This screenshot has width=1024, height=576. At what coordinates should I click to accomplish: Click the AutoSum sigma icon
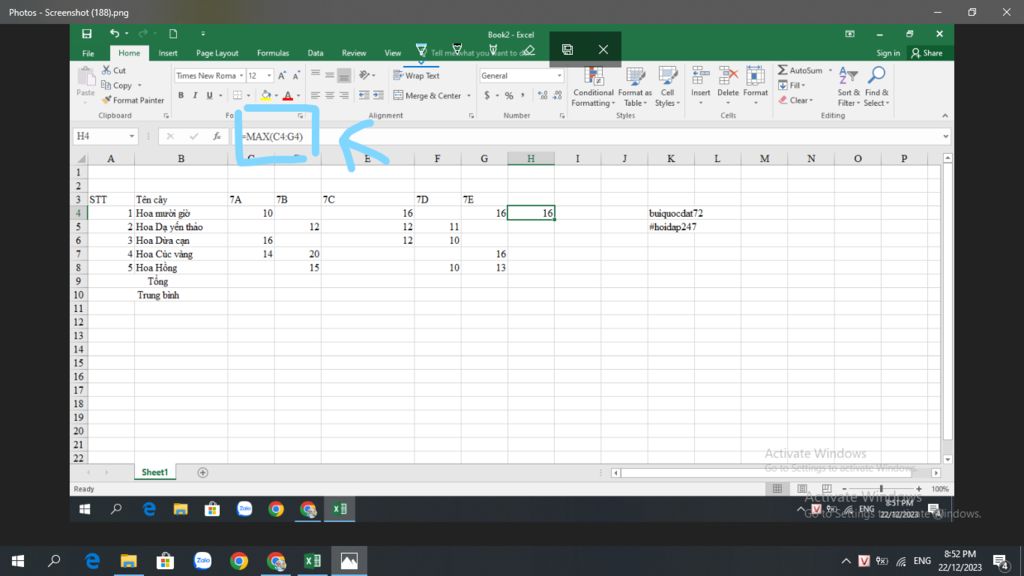point(783,71)
